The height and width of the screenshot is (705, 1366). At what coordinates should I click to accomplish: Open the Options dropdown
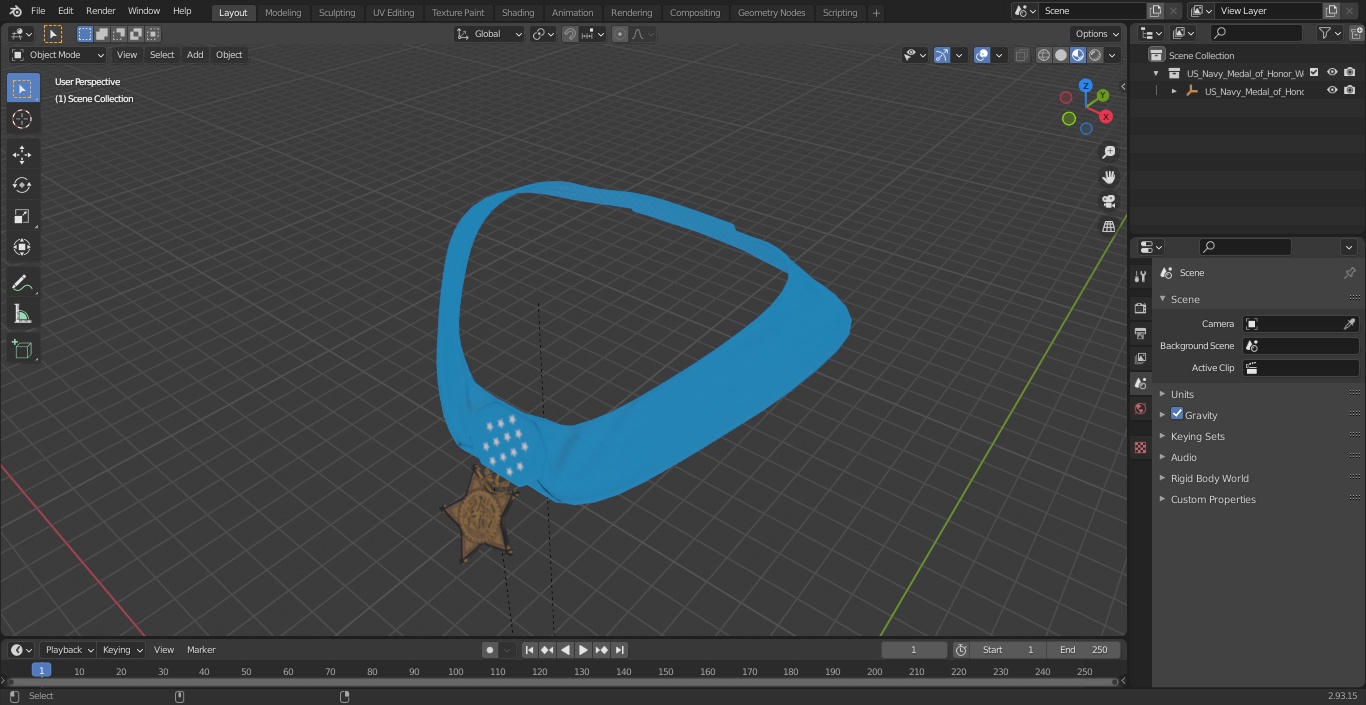coord(1097,34)
